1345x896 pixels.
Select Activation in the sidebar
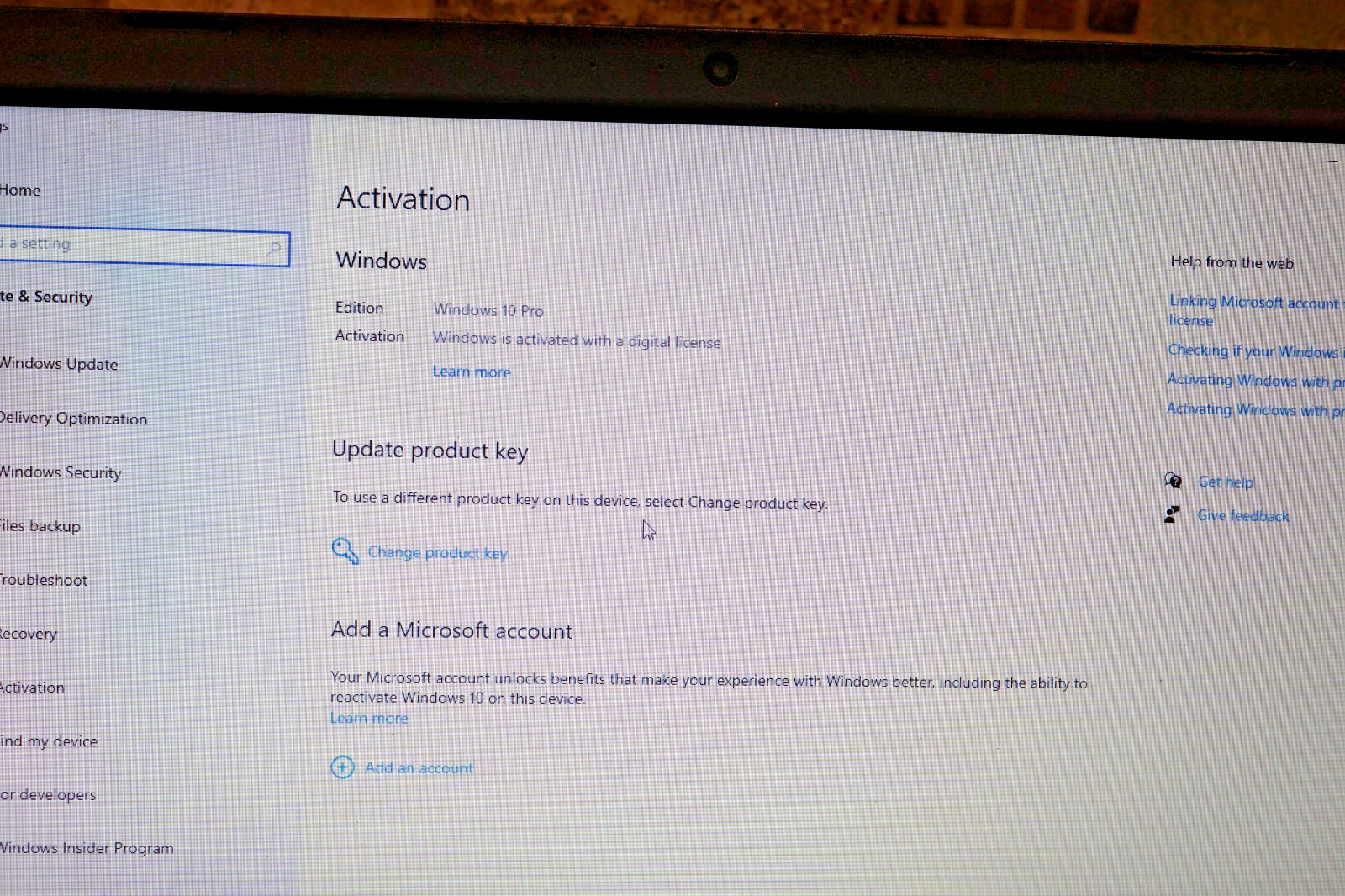click(x=32, y=688)
